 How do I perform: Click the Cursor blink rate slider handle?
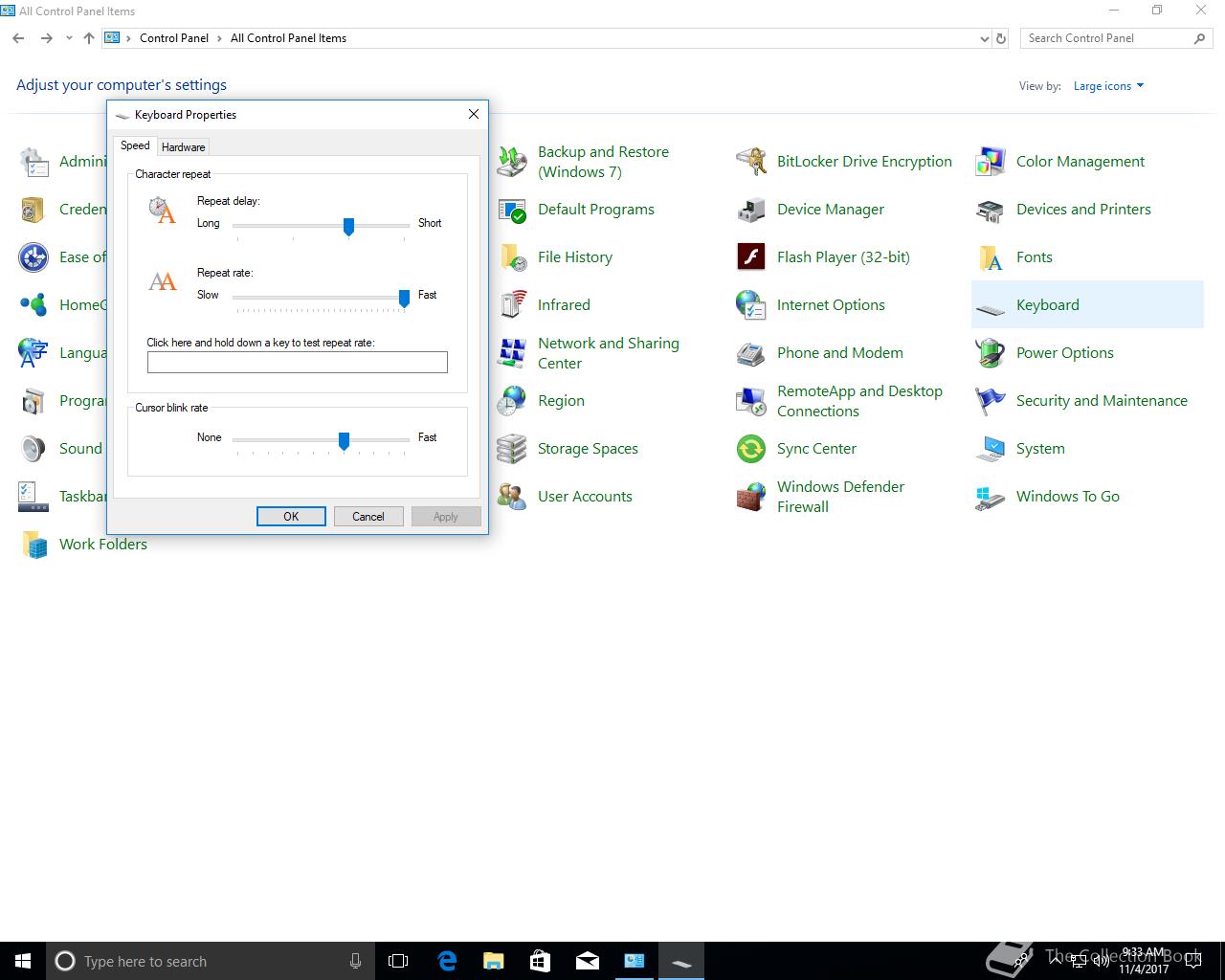coord(344,440)
